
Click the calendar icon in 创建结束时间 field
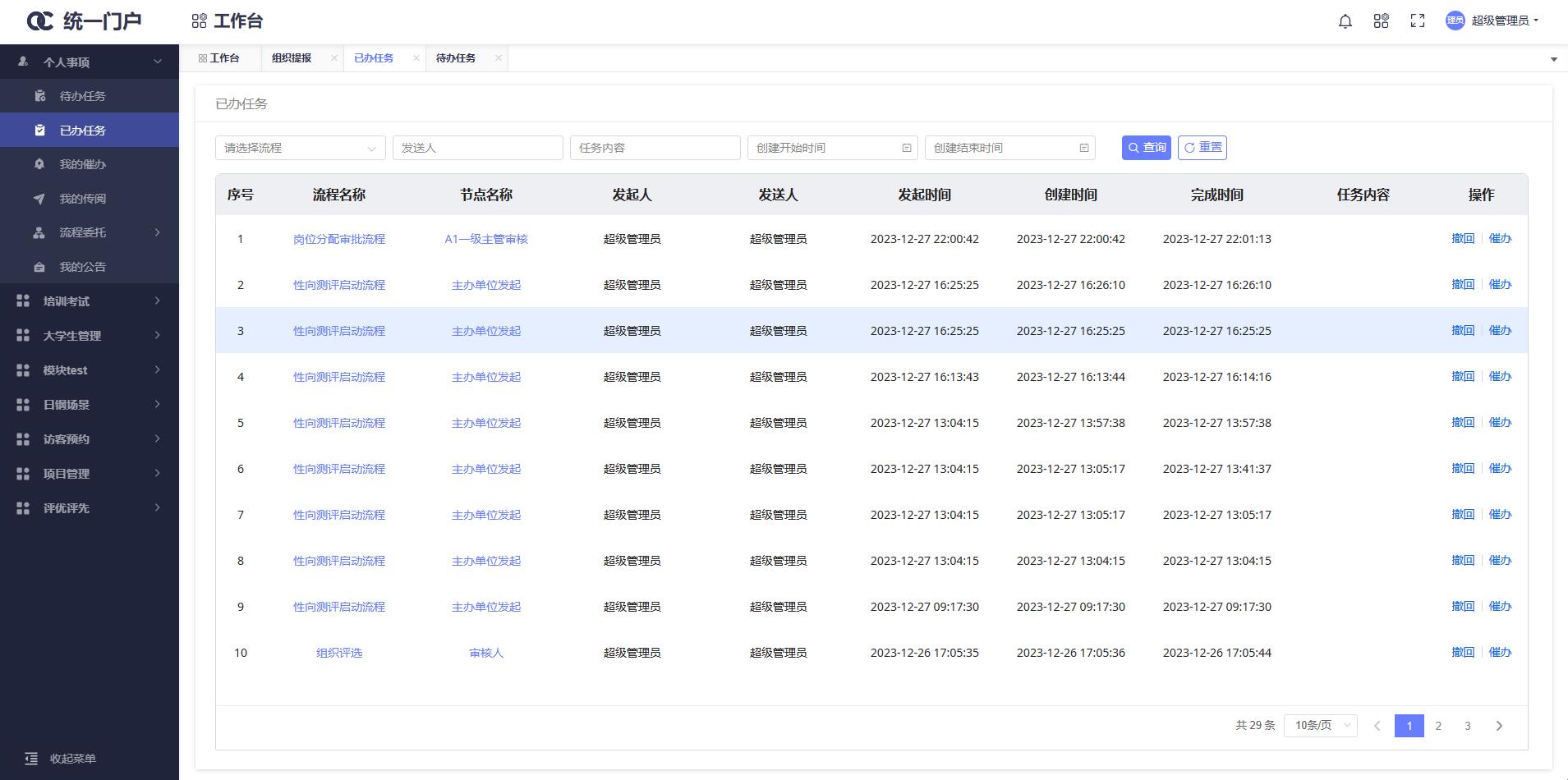click(x=1083, y=148)
